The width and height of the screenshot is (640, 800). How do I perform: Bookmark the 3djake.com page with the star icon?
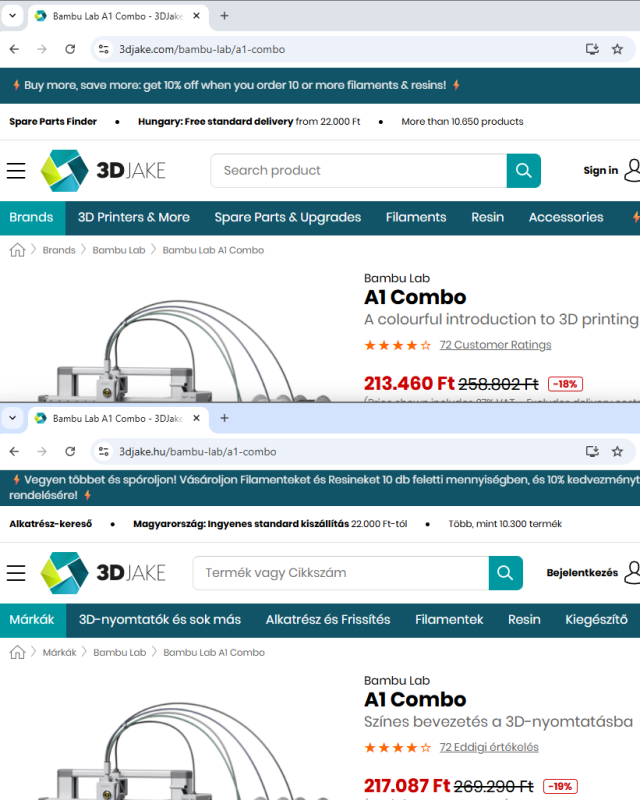tap(617, 49)
